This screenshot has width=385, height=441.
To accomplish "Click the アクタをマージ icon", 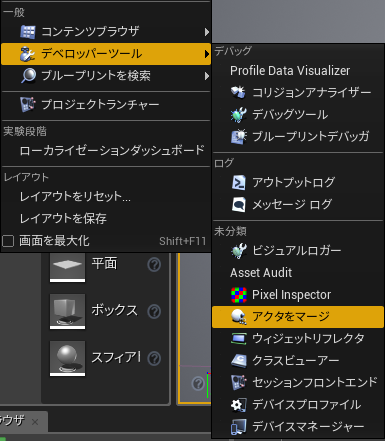I will click(239, 317).
